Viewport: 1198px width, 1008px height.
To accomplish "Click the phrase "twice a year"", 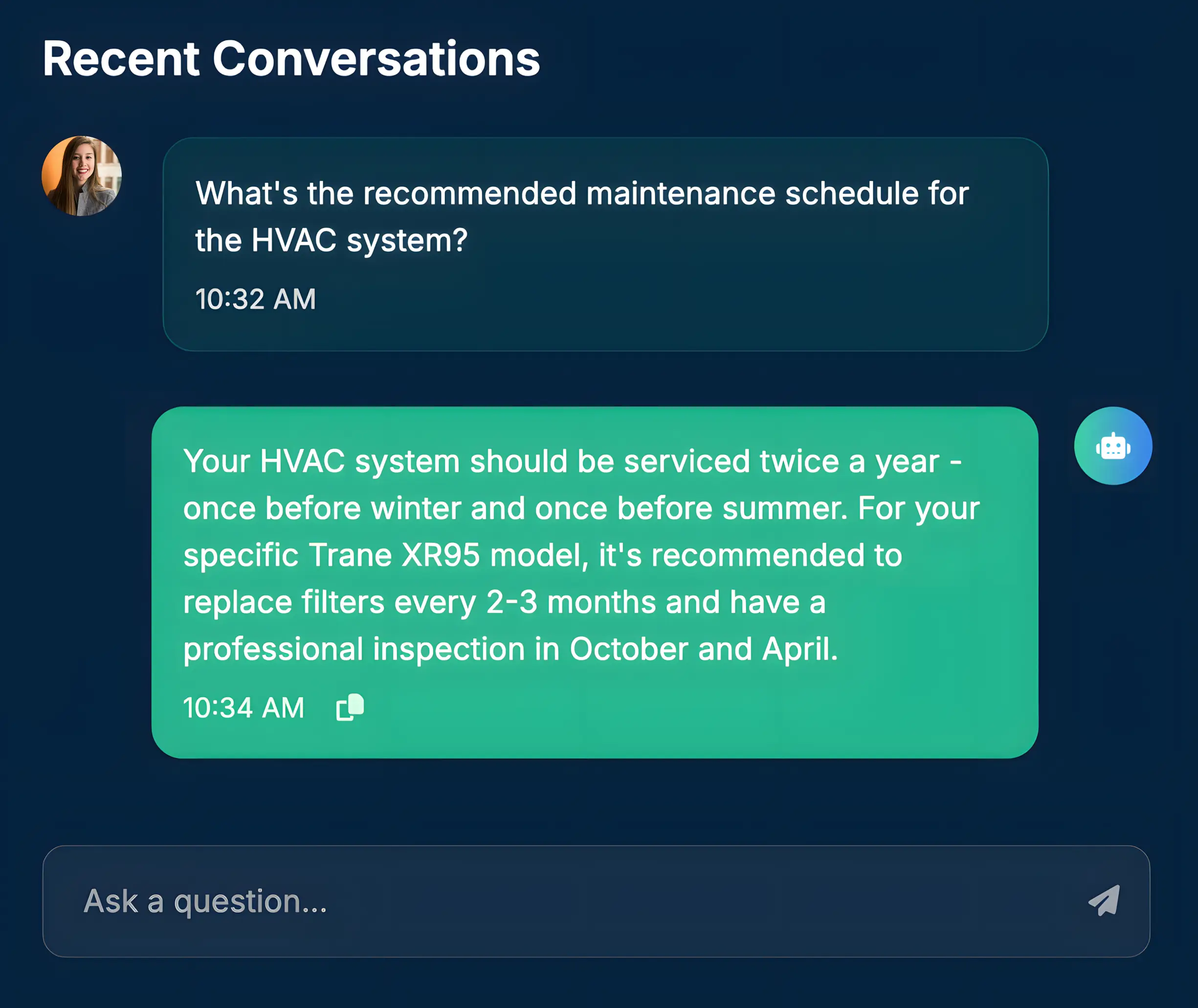I will tap(849, 461).
